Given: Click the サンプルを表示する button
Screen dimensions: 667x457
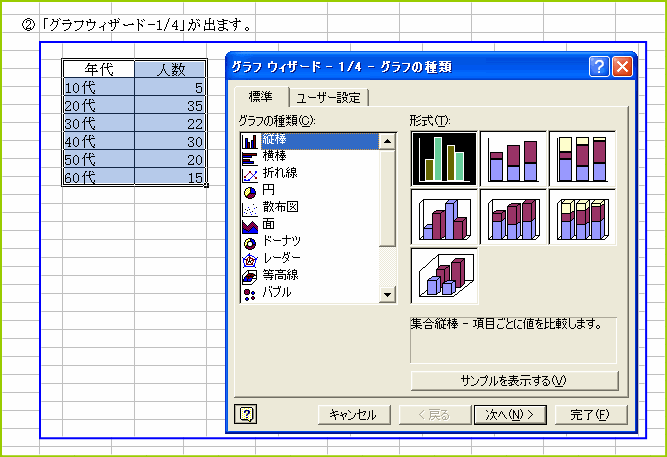Looking at the screenshot, I should (x=514, y=380).
